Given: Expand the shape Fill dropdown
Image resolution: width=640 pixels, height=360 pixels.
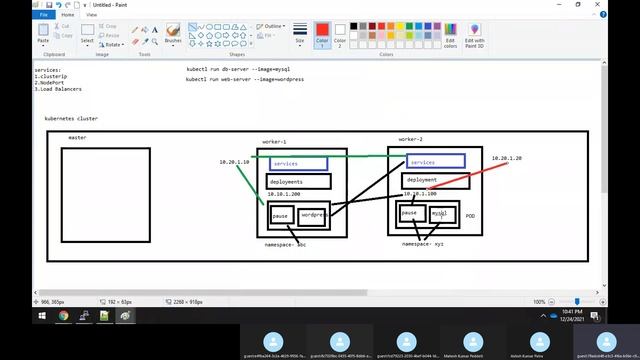Looking at the screenshot, I should pyautogui.click(x=274, y=36).
